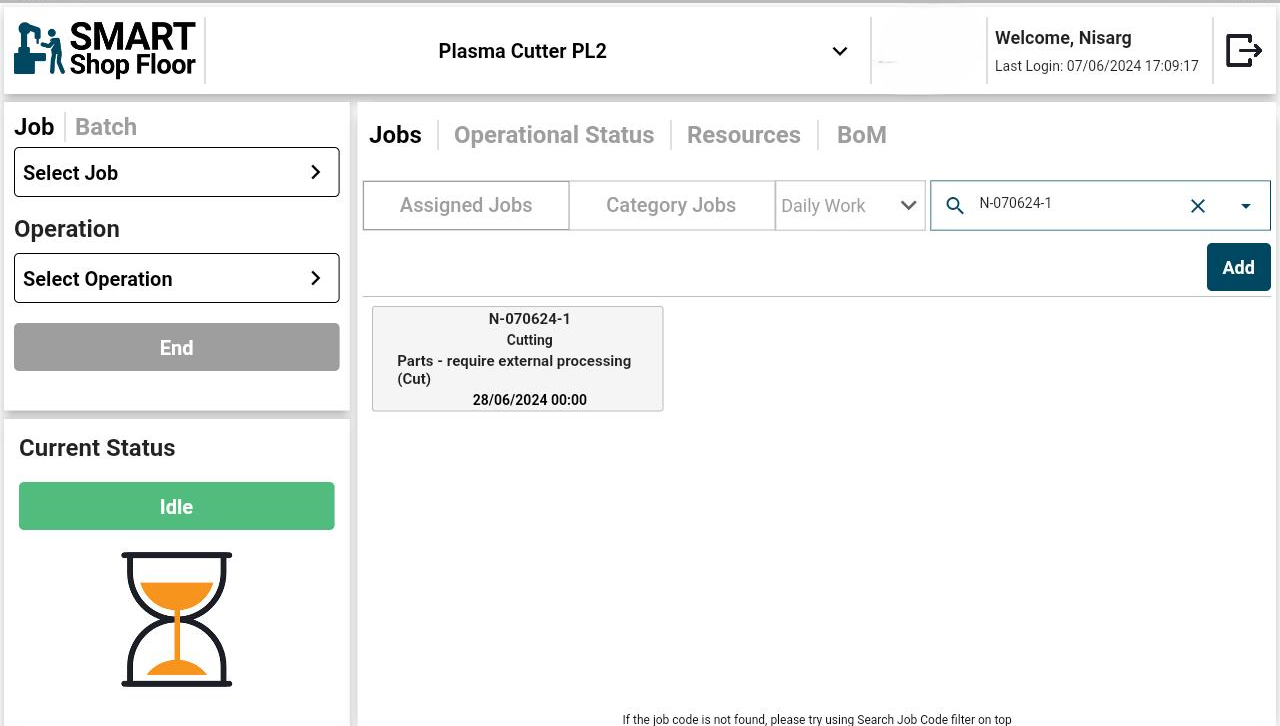The image size is (1280, 726).
Task: Click the hourglass idle status icon
Action: 177,619
